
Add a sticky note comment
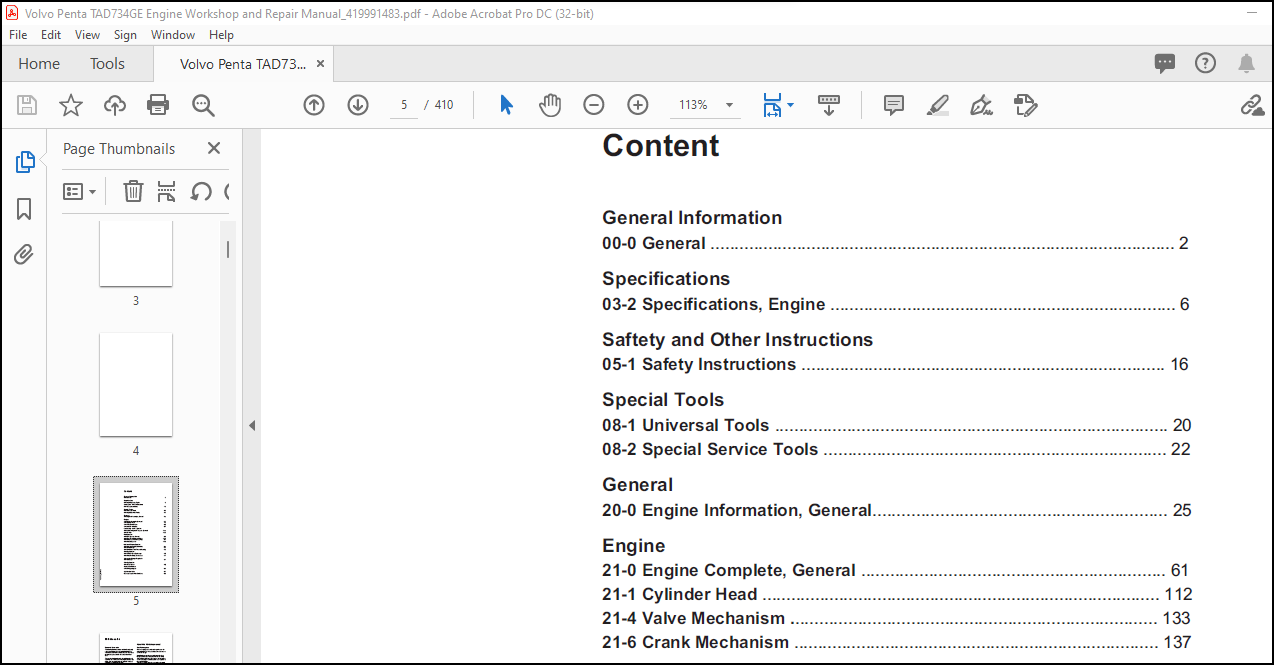coord(894,105)
